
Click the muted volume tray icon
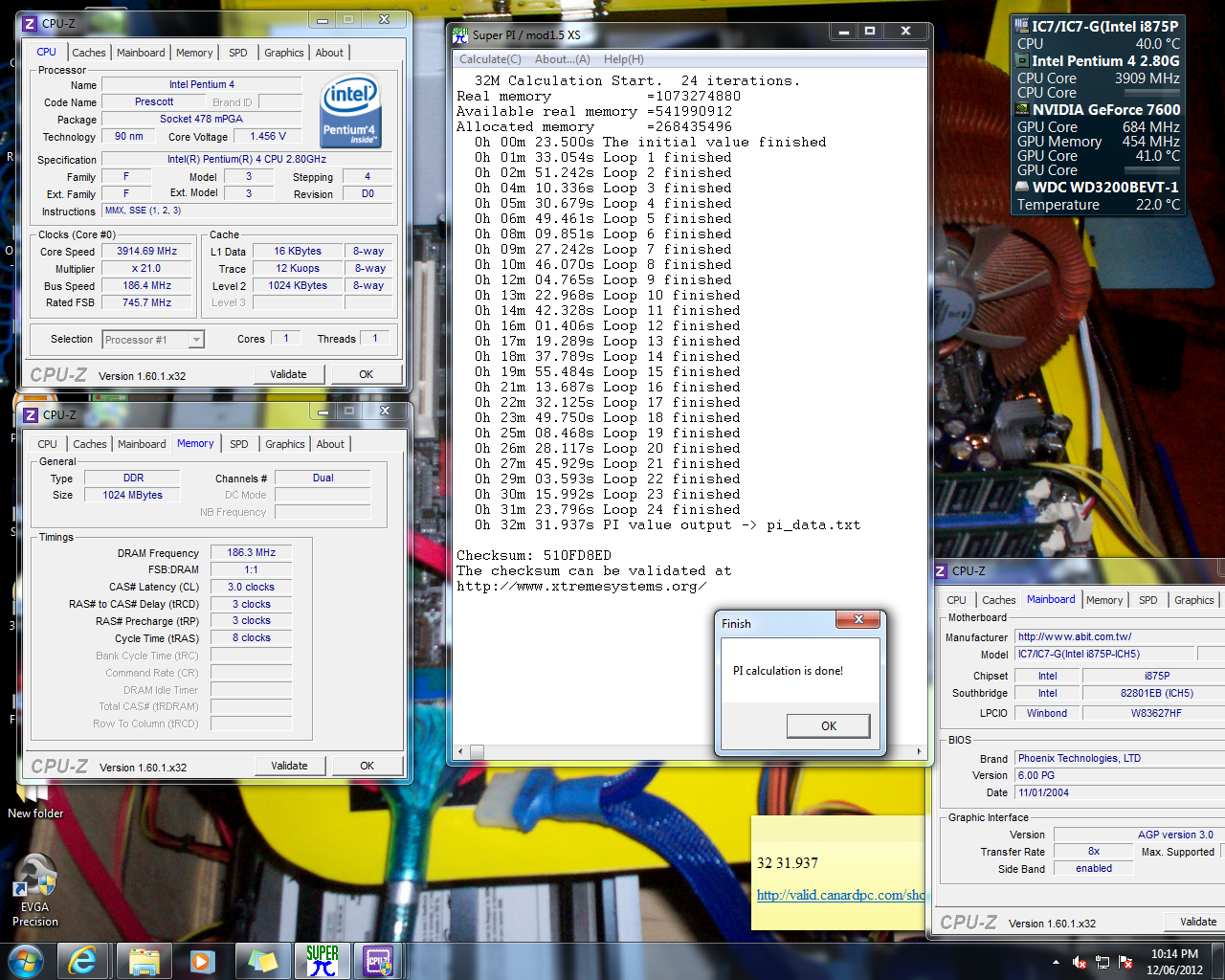[x=1080, y=962]
